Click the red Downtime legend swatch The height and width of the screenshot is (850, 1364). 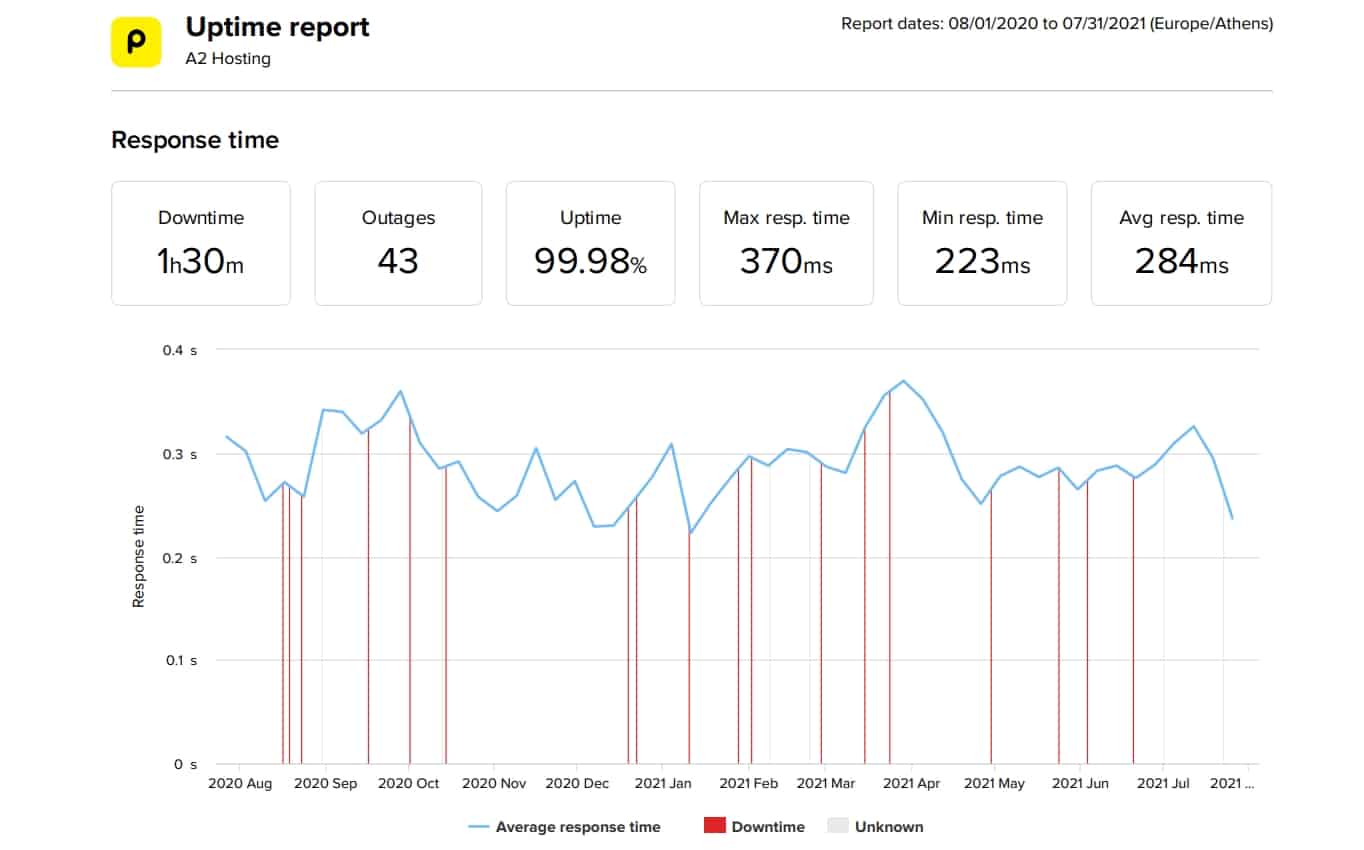point(714,826)
